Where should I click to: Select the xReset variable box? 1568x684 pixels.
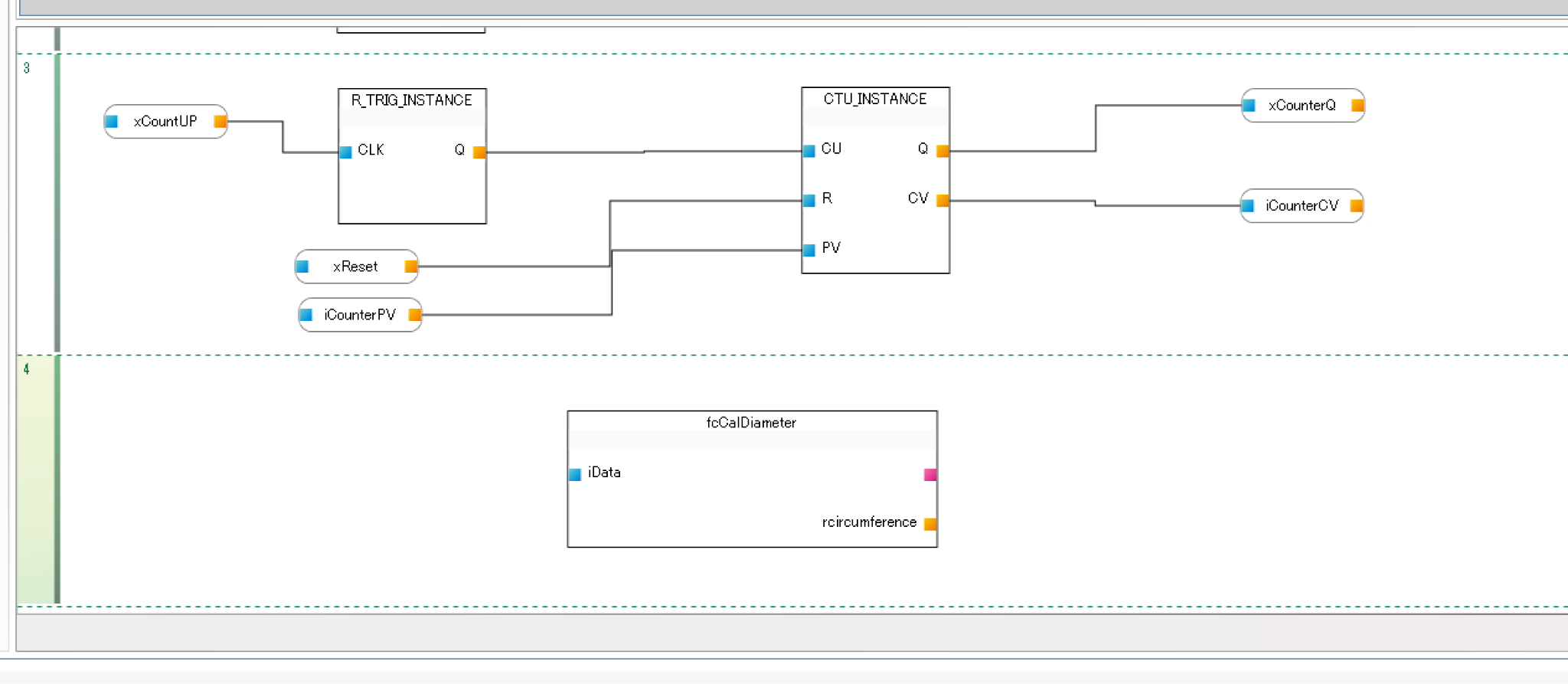(x=356, y=267)
